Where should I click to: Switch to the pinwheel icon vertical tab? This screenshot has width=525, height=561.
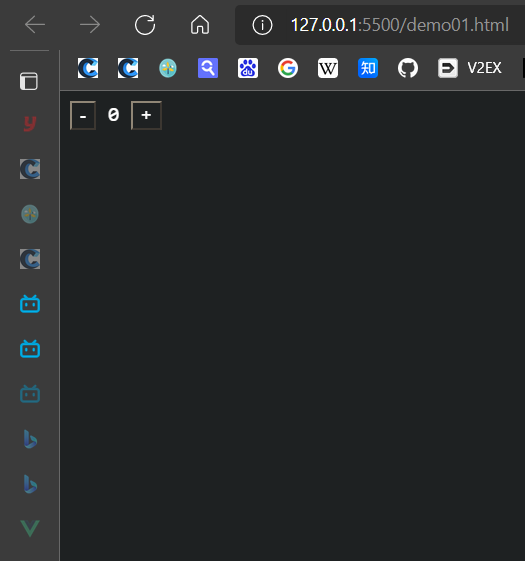[30, 214]
